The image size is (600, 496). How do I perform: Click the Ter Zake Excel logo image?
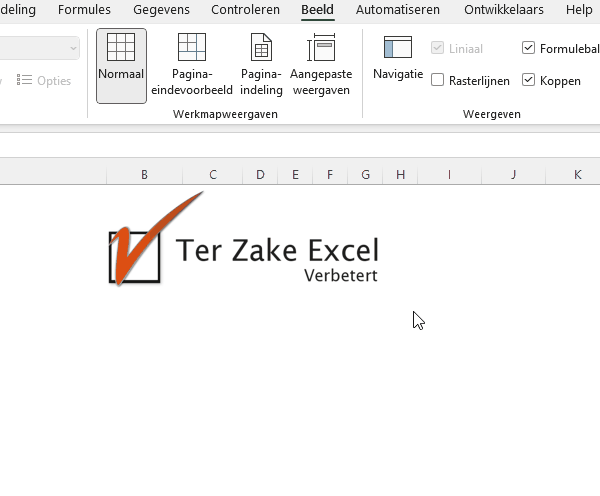(243, 245)
